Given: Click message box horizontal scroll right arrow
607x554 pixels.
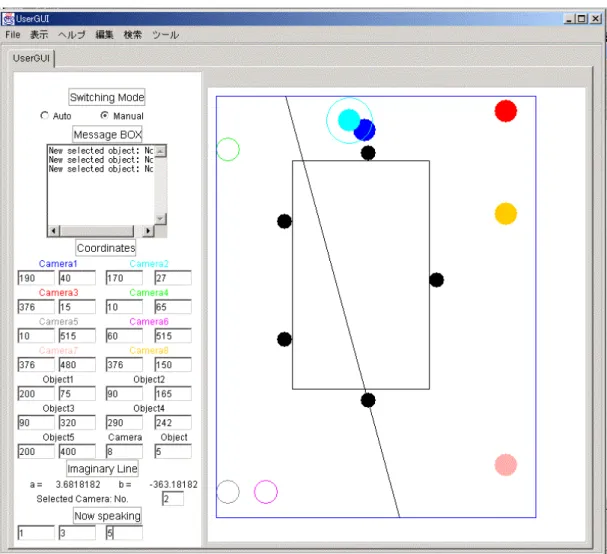Looking at the screenshot, I should 148,231.
